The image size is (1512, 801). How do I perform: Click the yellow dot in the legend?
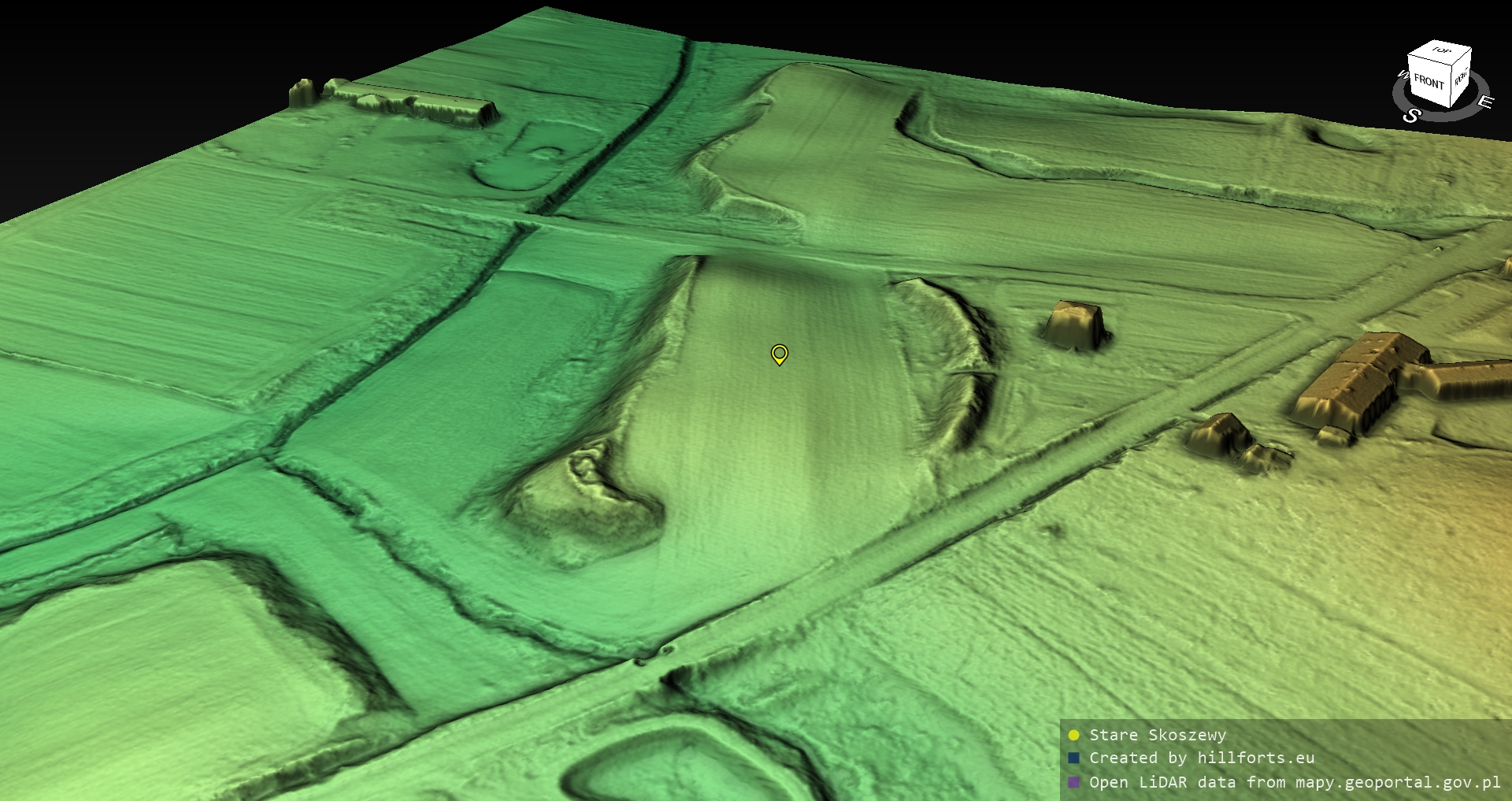tap(1073, 736)
